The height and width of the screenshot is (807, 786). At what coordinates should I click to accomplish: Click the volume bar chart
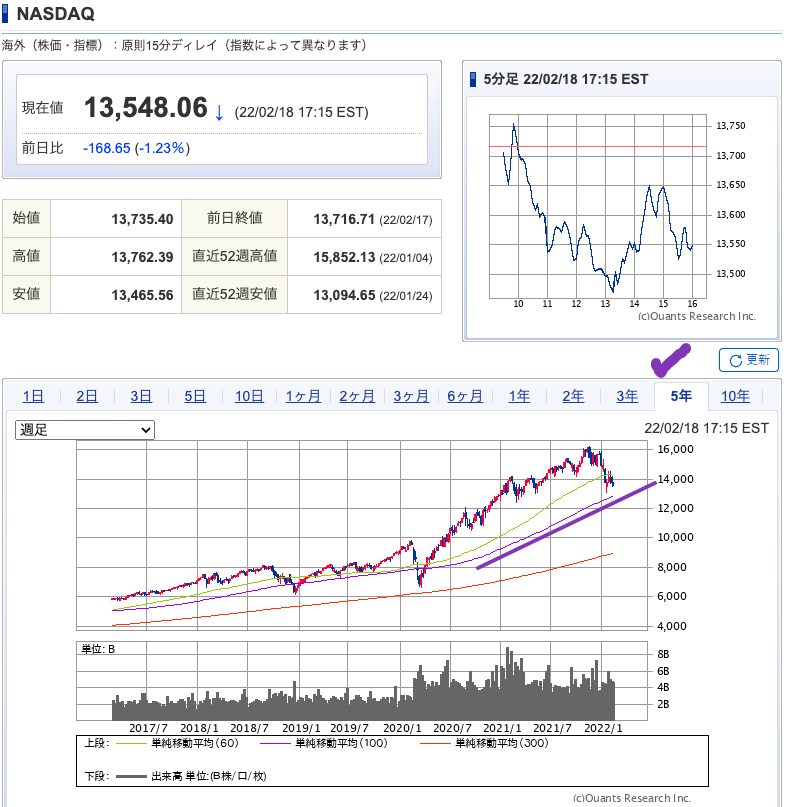coord(362,681)
